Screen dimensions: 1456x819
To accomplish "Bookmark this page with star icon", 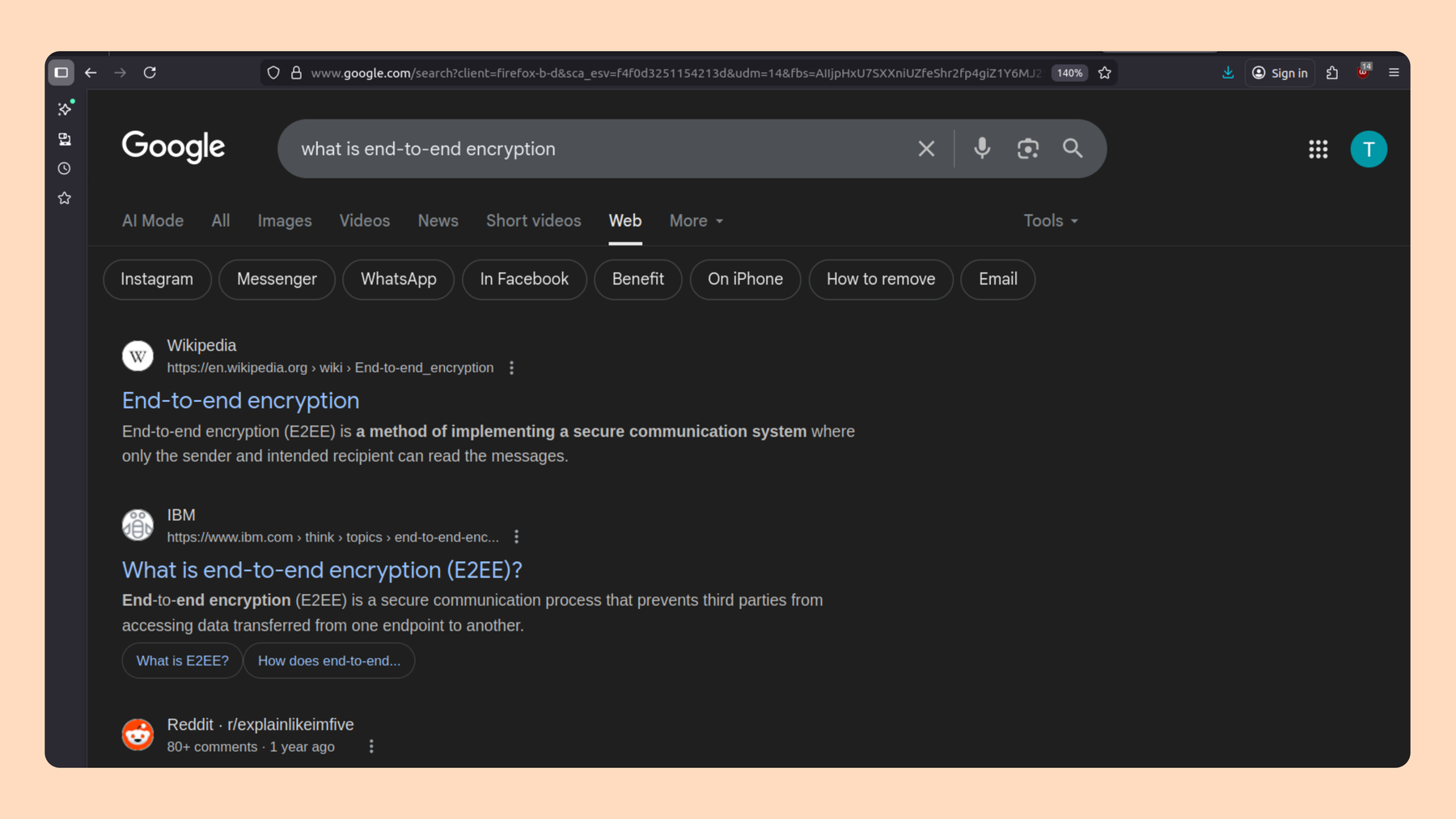I will click(1105, 73).
